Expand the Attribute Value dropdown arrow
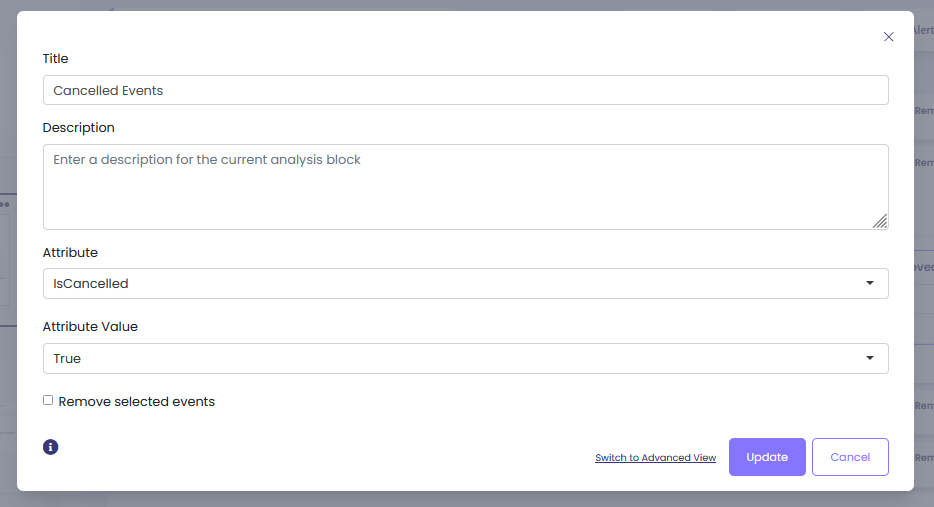The width and height of the screenshot is (934, 507). [870, 358]
